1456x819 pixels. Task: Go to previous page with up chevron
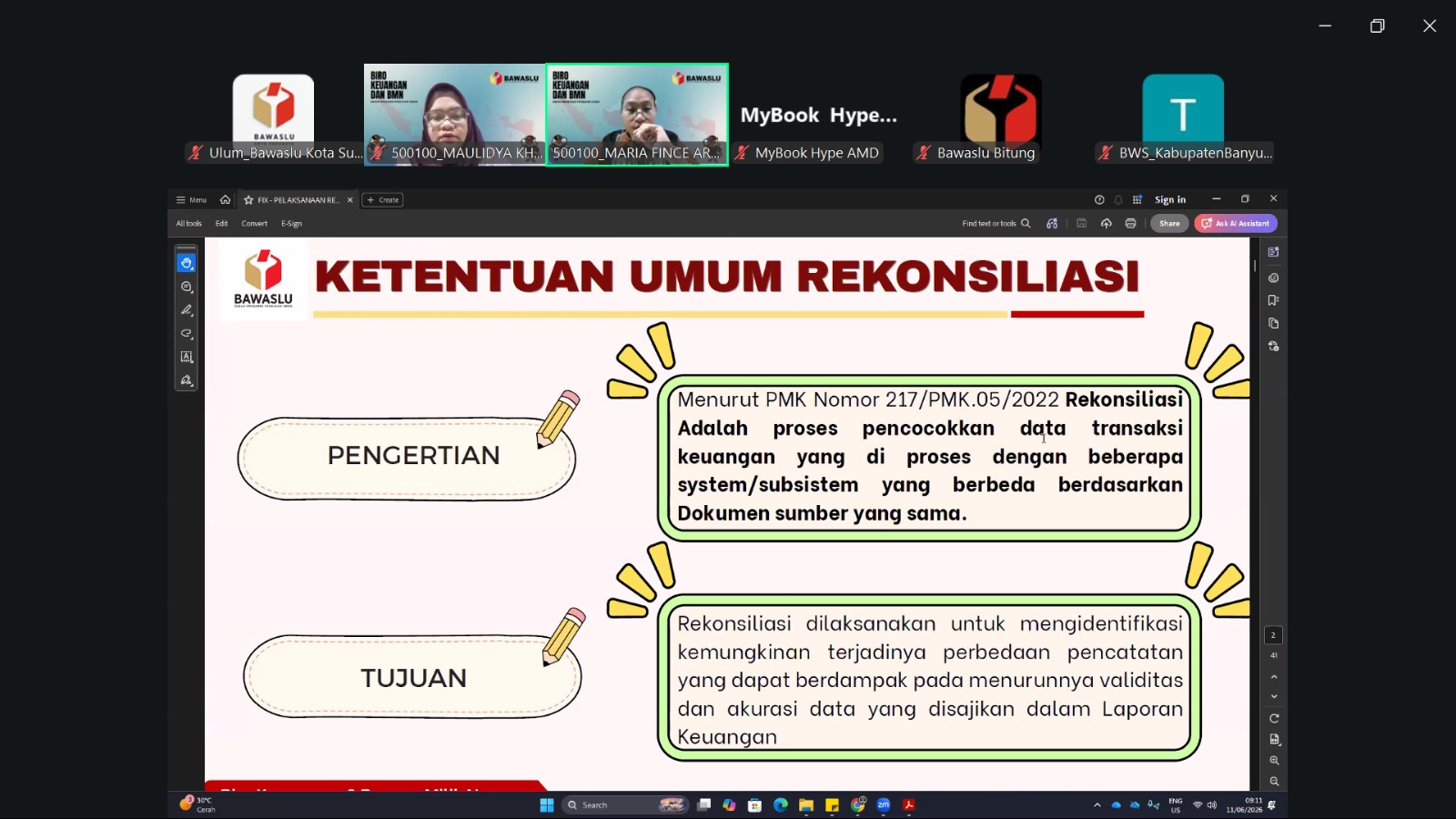click(1274, 677)
